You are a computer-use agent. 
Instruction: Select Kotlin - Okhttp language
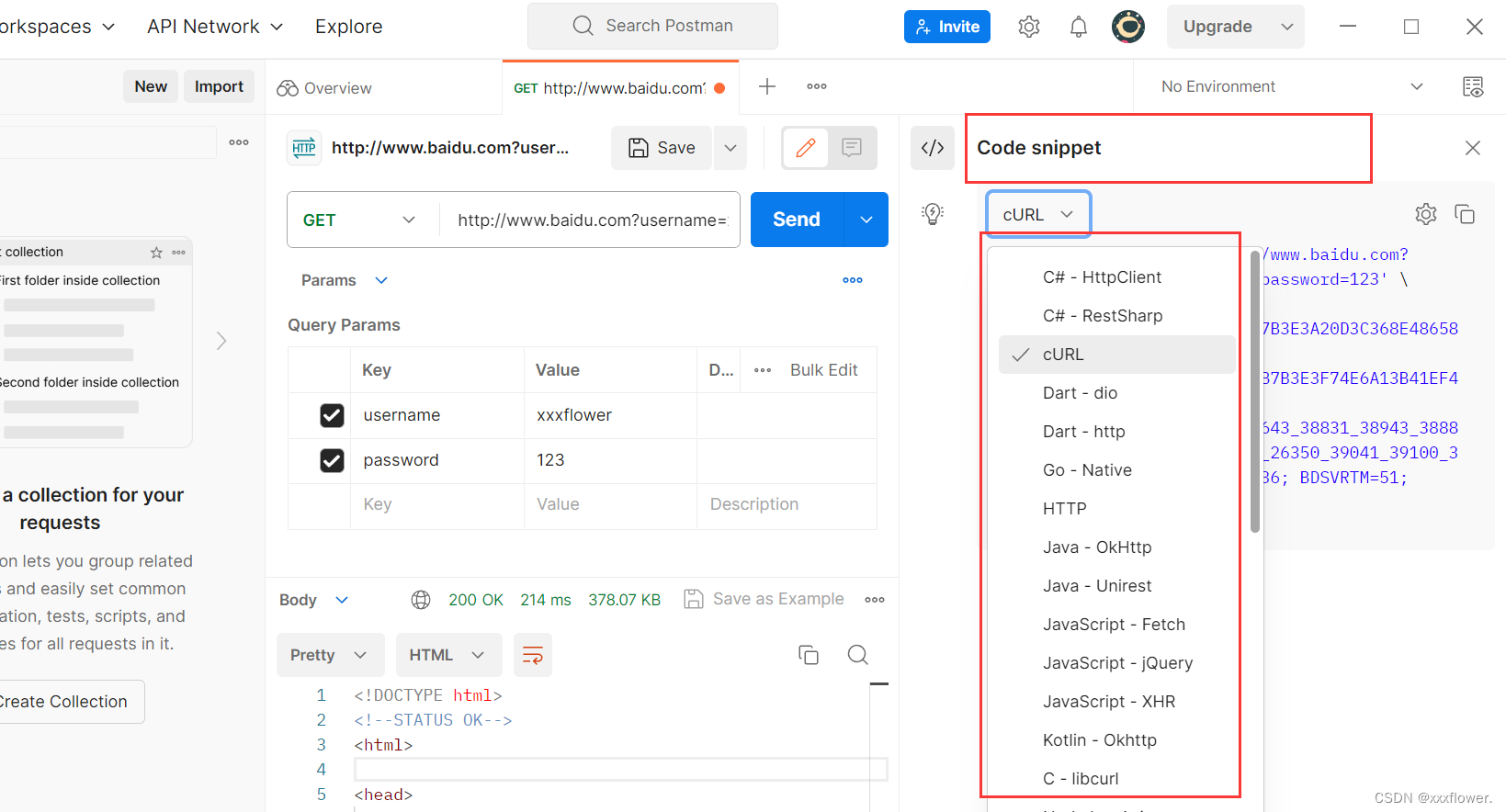(1116, 740)
